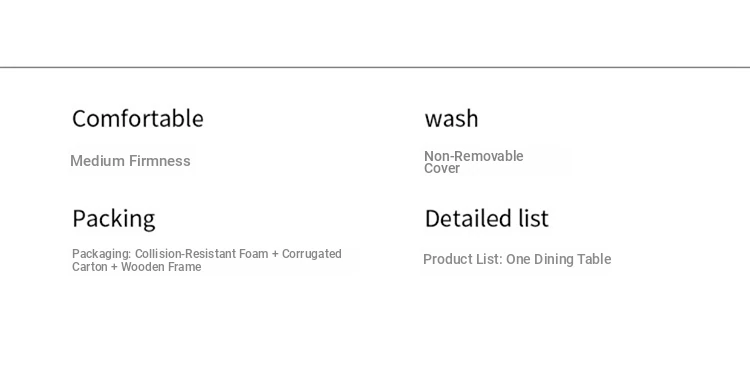This screenshot has width=750, height=376.
Task: Click the plus sign after Foam
Action: pyautogui.click(x=275, y=254)
